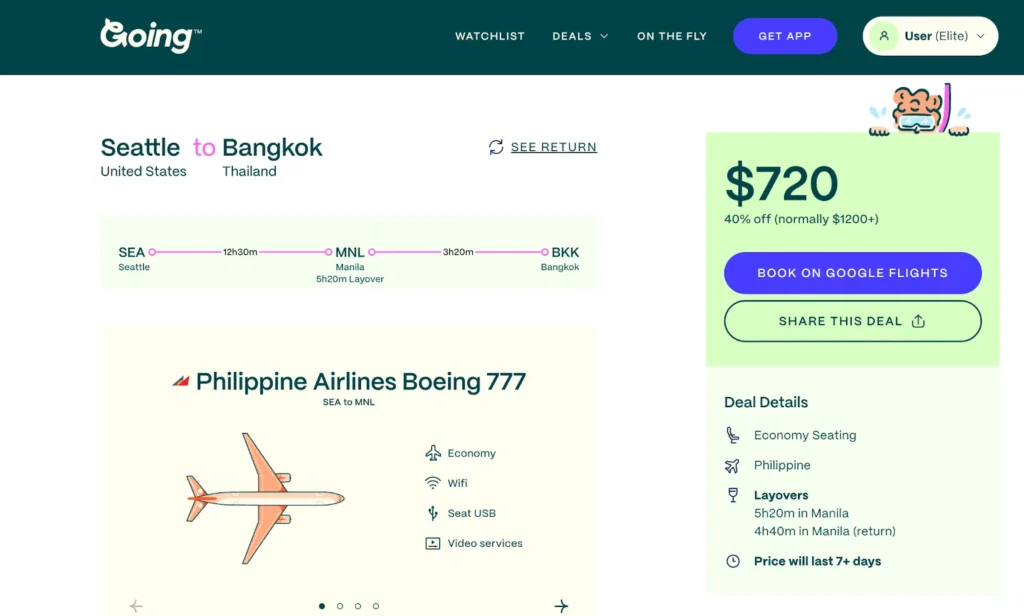The image size is (1024, 616).
Task: Select ON THE FLY in the navigation
Action: coord(671,36)
